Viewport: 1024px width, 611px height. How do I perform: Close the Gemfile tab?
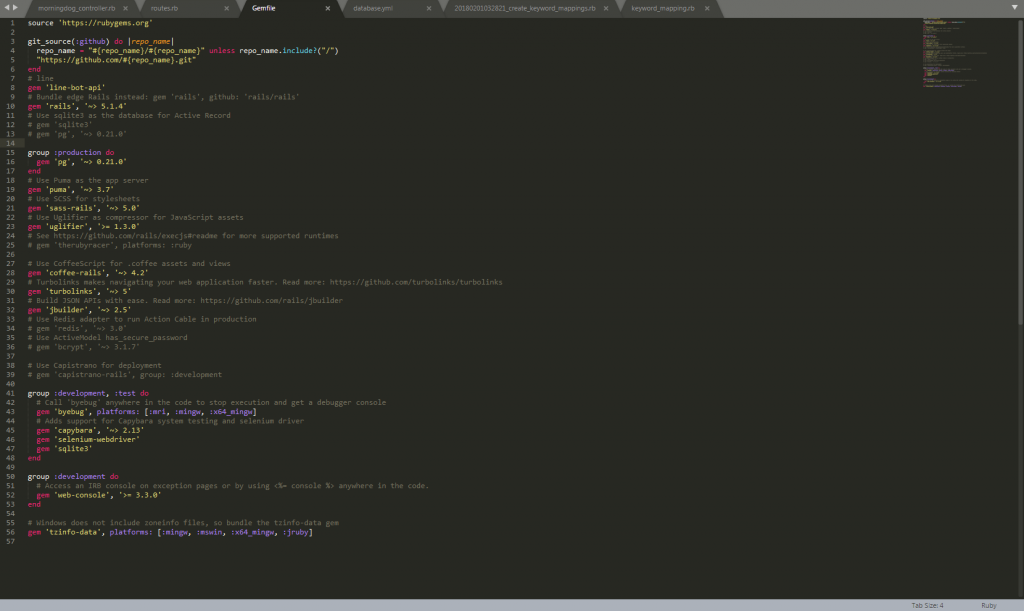pyautogui.click(x=328, y=8)
